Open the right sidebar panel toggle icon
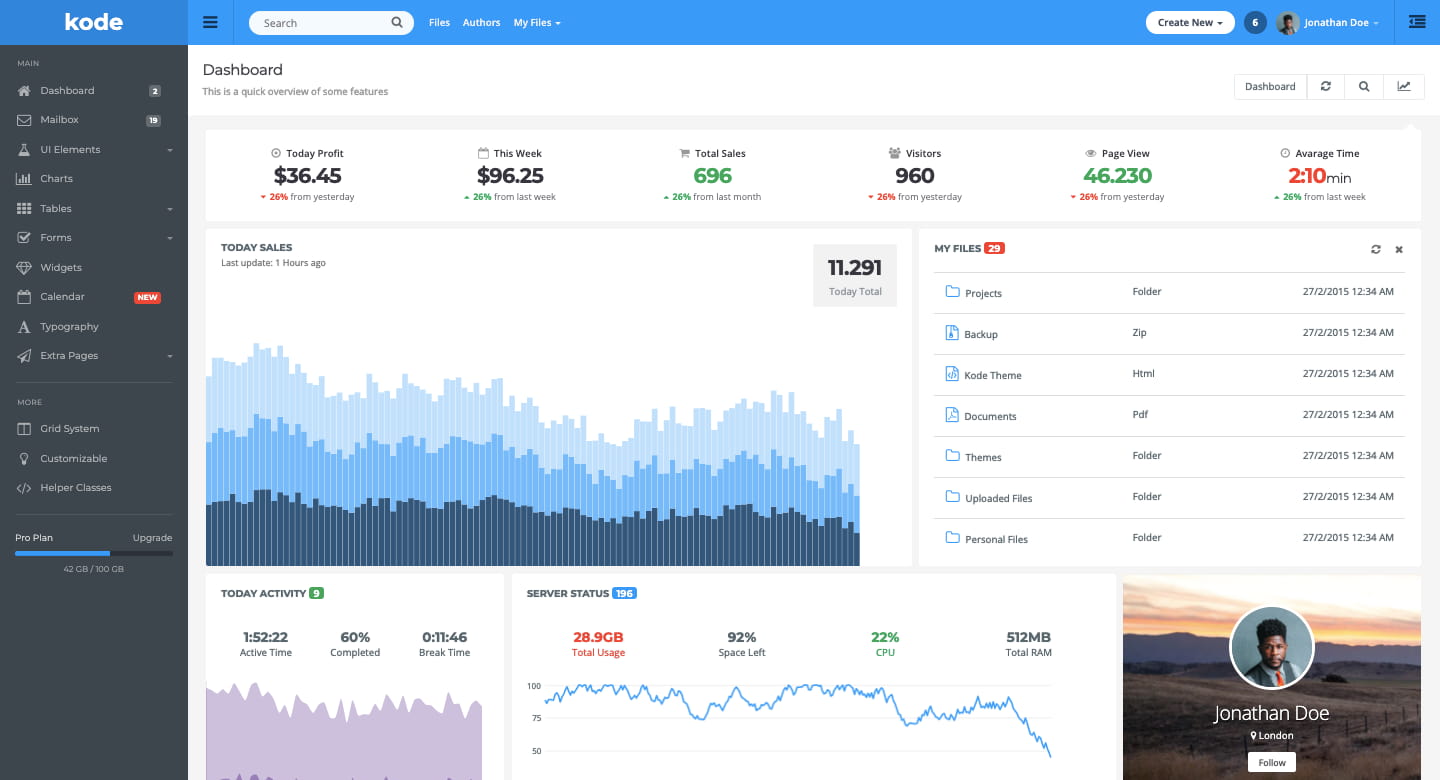Screen dimensions: 1440x780 pyautogui.click(x=1417, y=22)
